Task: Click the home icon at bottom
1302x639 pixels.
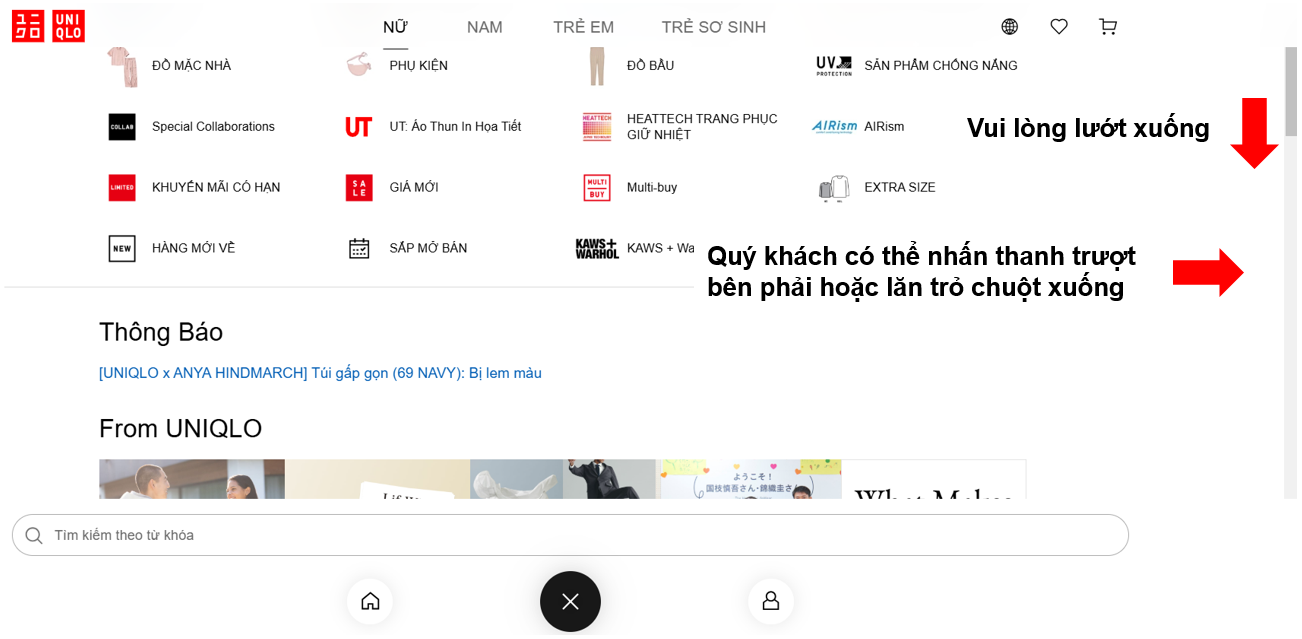Action: pos(370,601)
